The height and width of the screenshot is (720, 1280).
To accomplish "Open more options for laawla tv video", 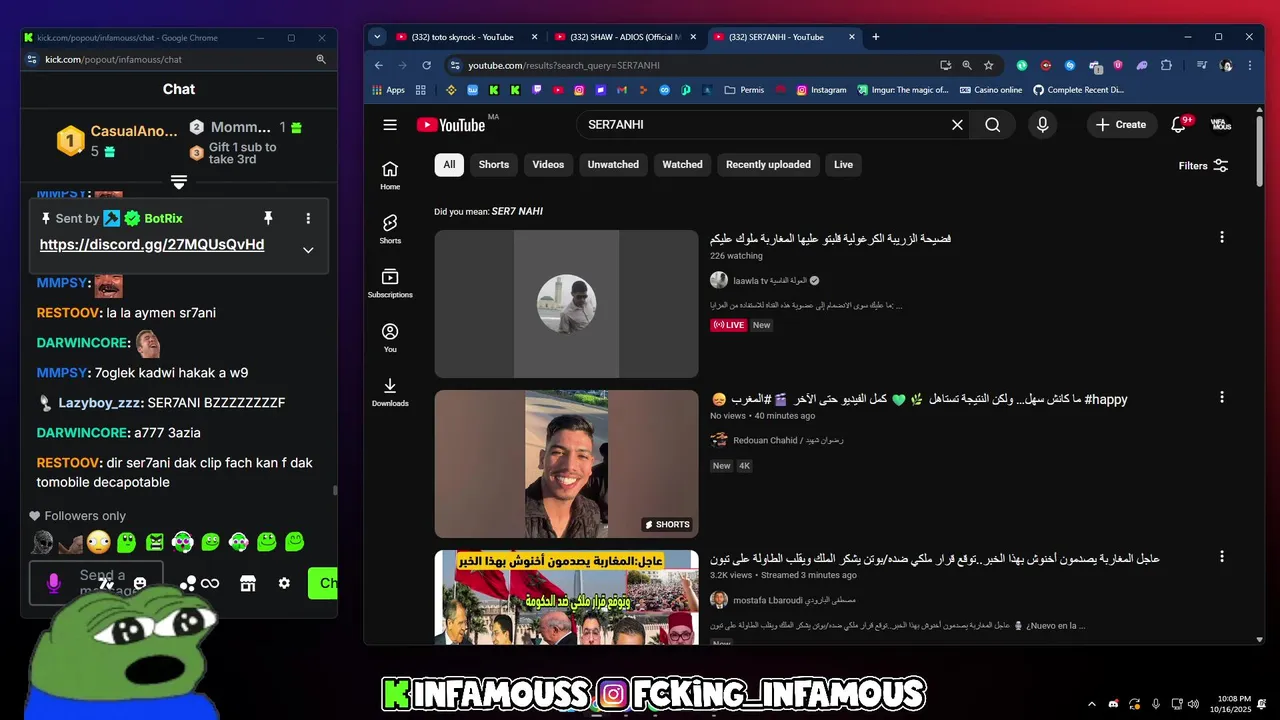I will 1221,238.
